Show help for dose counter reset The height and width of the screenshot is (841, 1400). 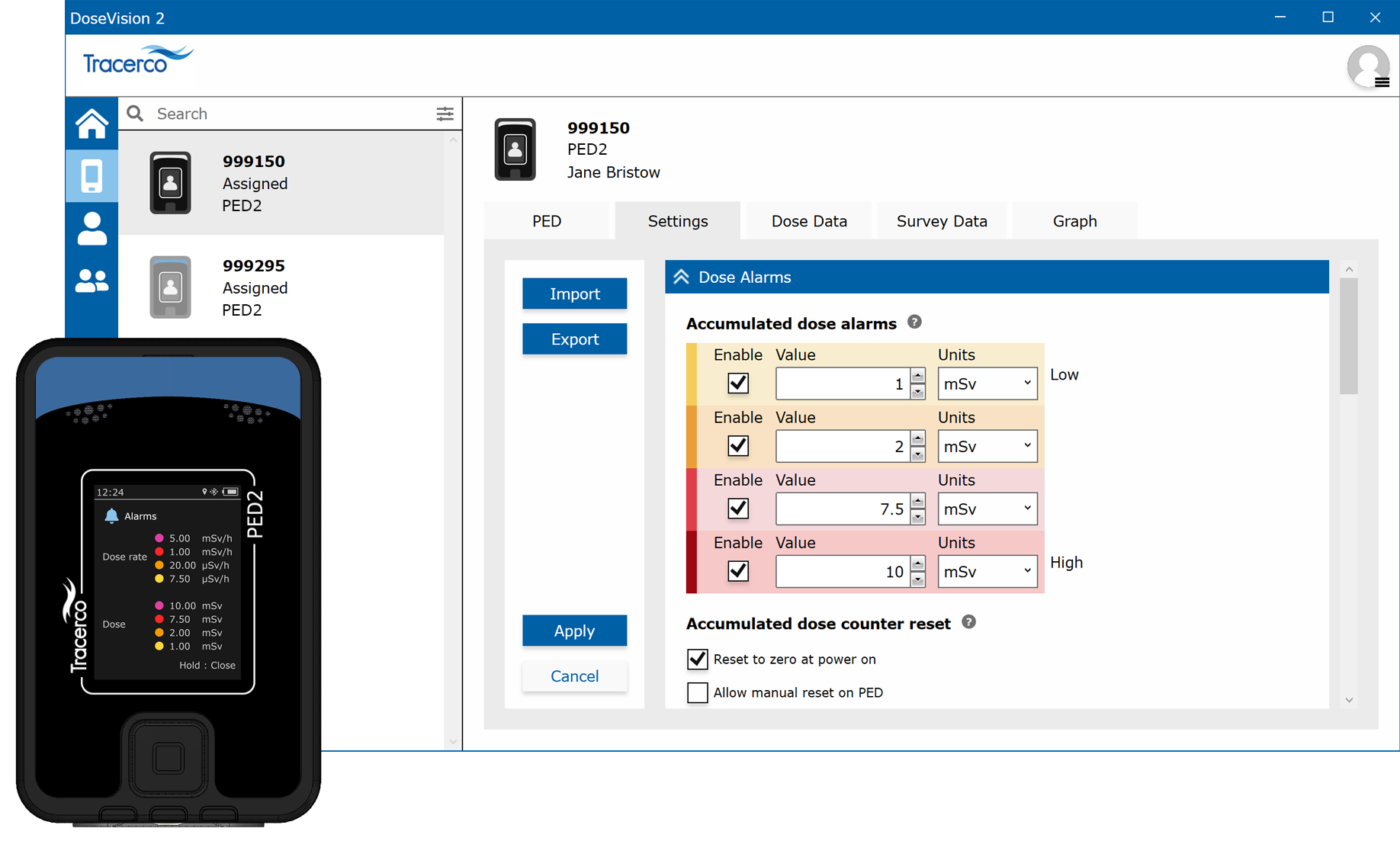tap(968, 622)
